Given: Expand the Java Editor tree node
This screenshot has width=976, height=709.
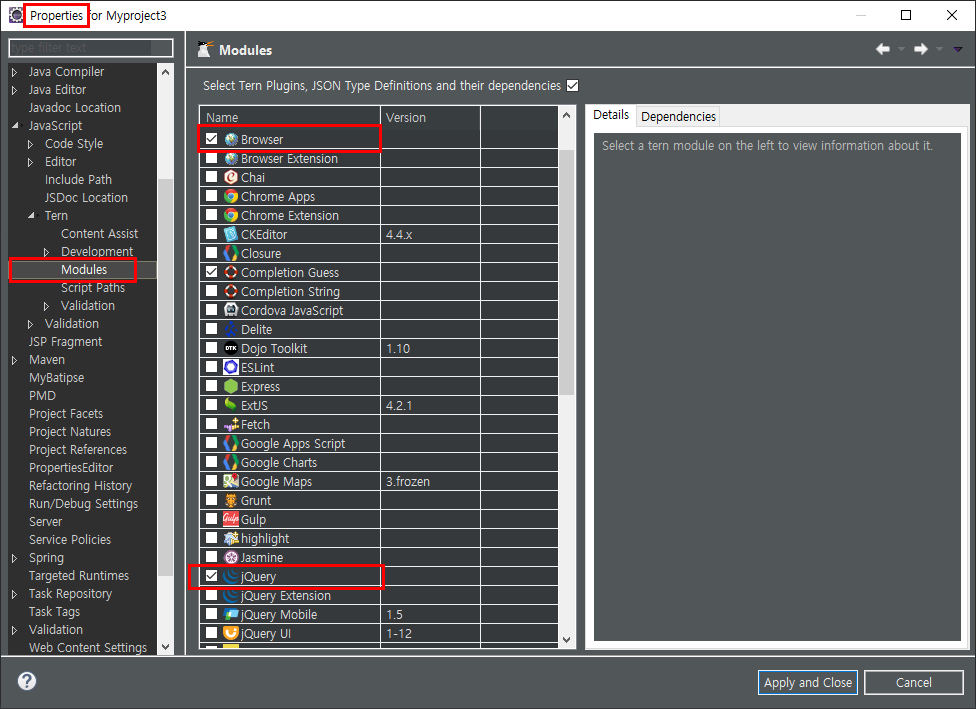Looking at the screenshot, I should 14,90.
